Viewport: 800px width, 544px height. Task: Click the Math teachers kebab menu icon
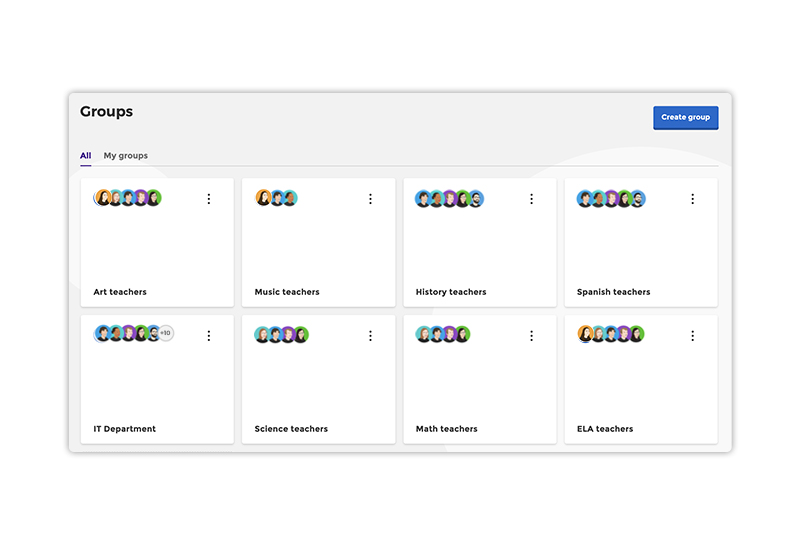click(x=531, y=336)
